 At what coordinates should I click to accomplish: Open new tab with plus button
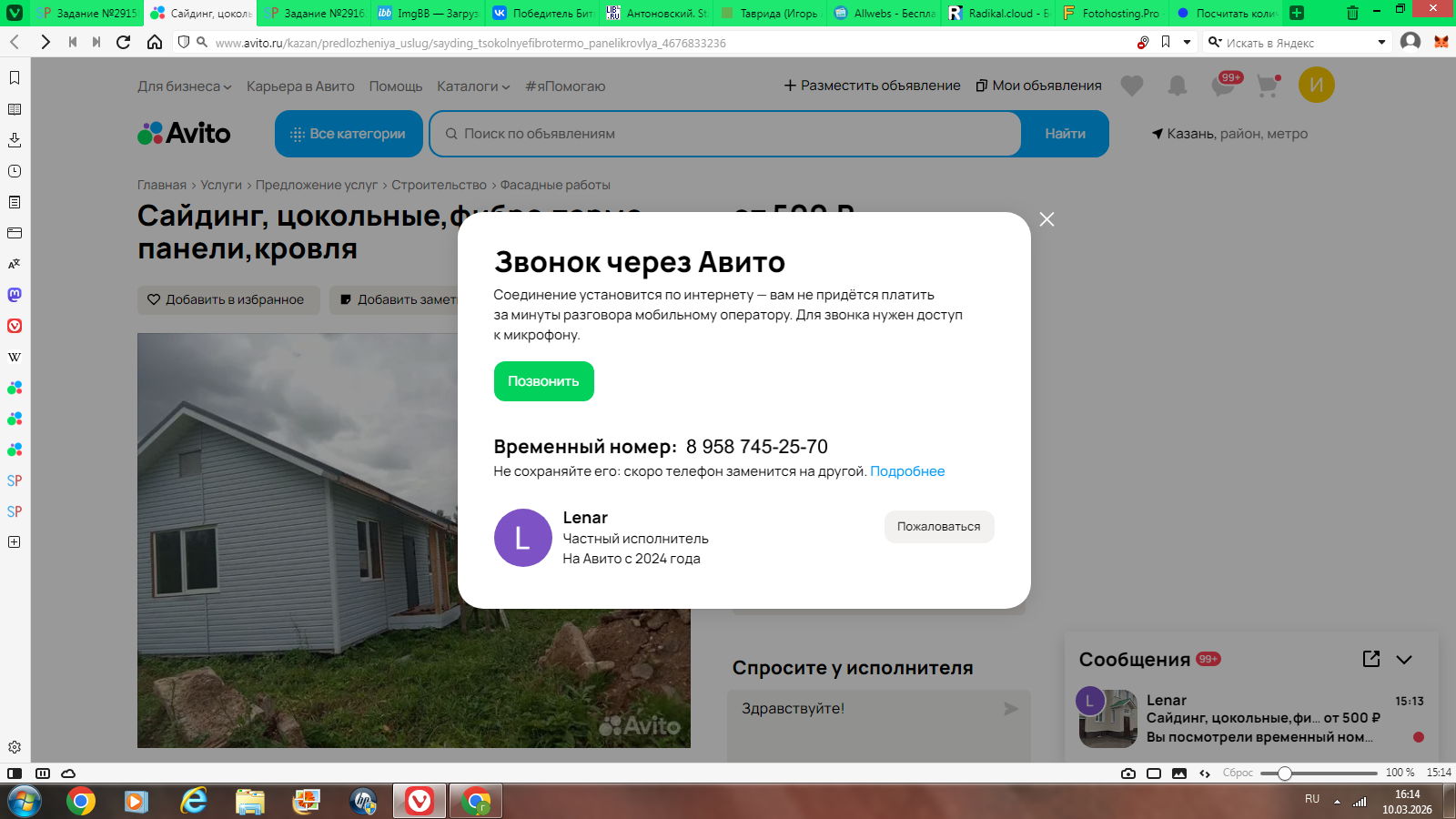click(1297, 13)
